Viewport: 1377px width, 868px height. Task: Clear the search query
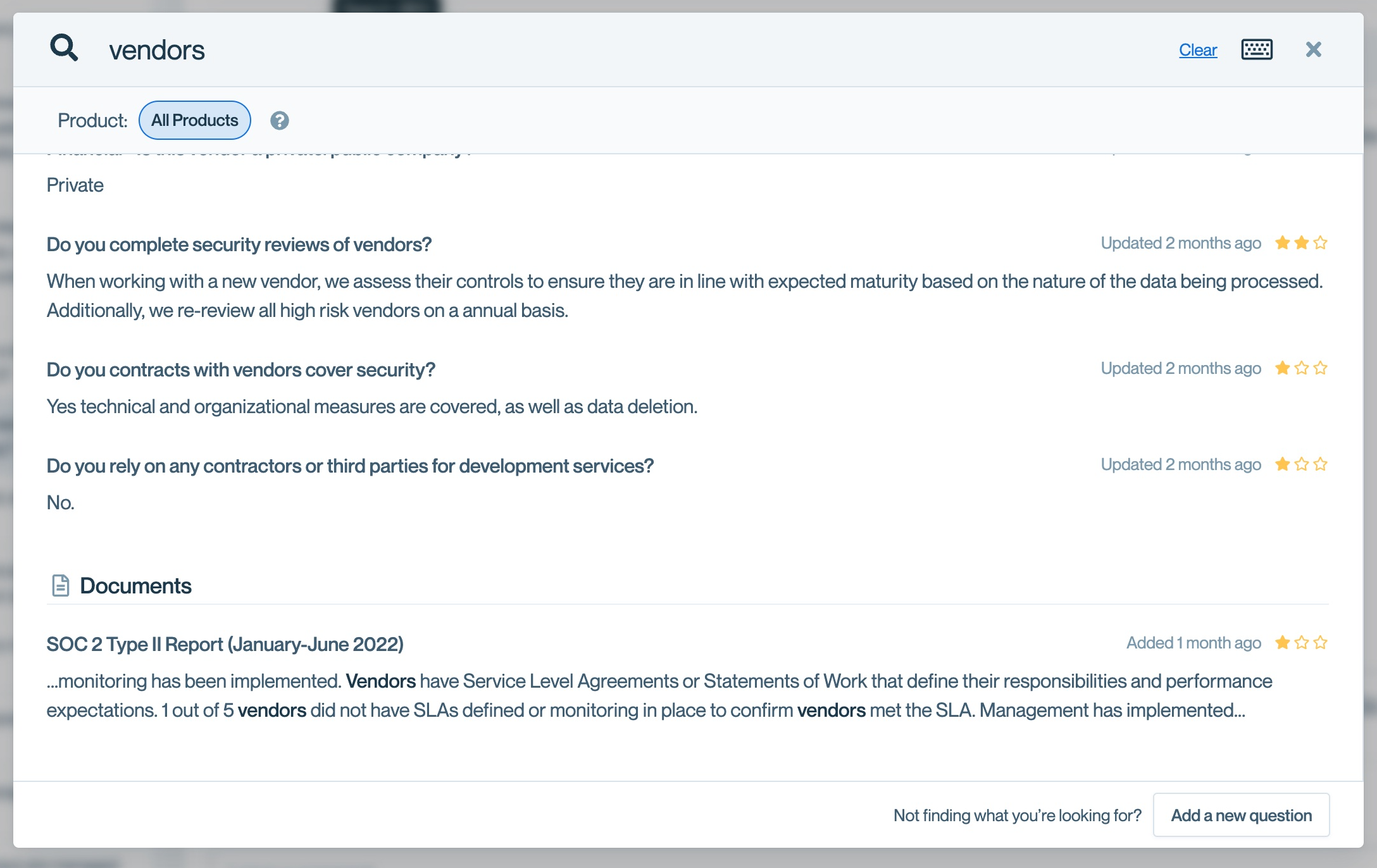click(x=1197, y=50)
